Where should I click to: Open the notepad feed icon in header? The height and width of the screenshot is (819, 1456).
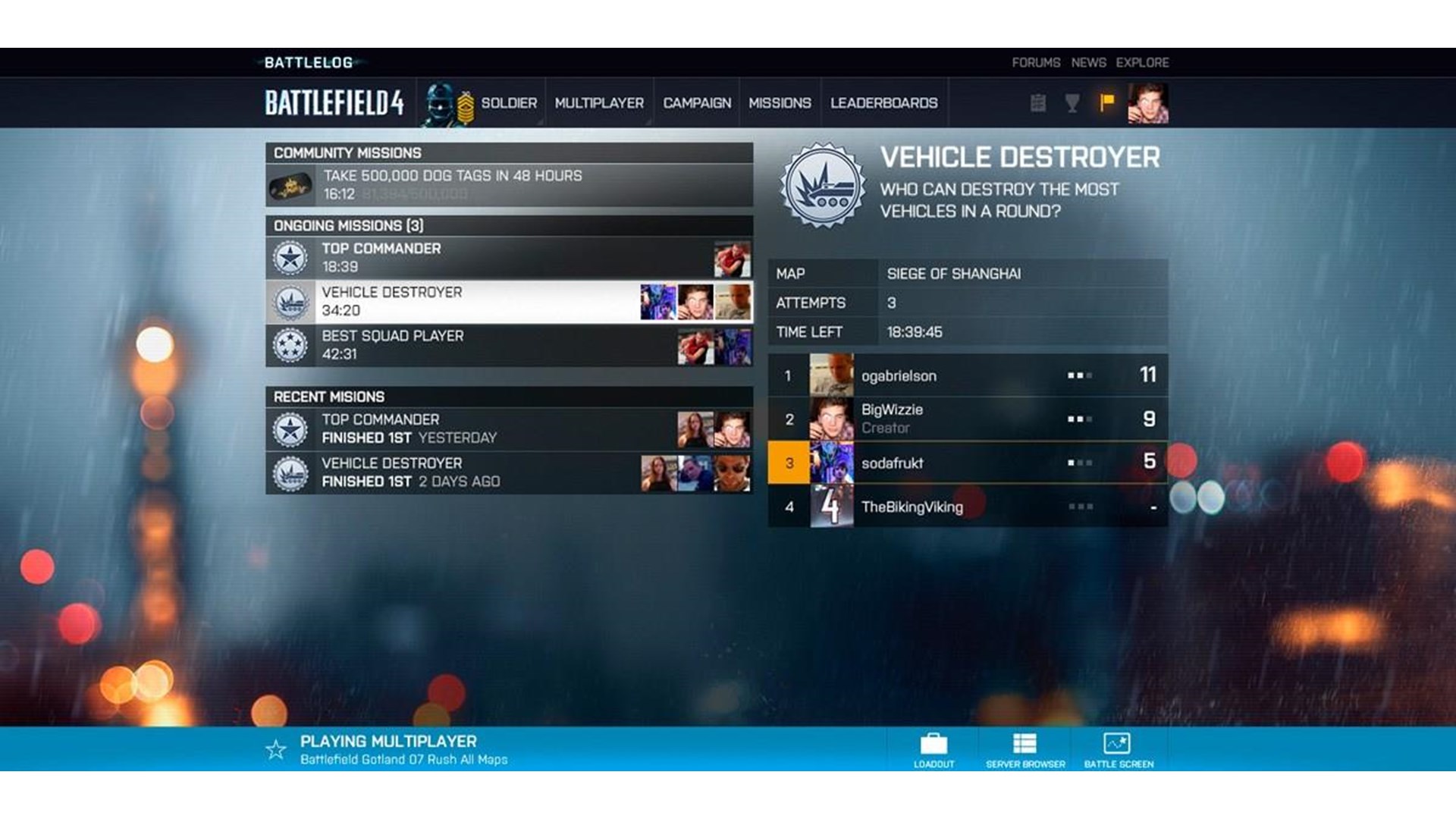click(1038, 103)
